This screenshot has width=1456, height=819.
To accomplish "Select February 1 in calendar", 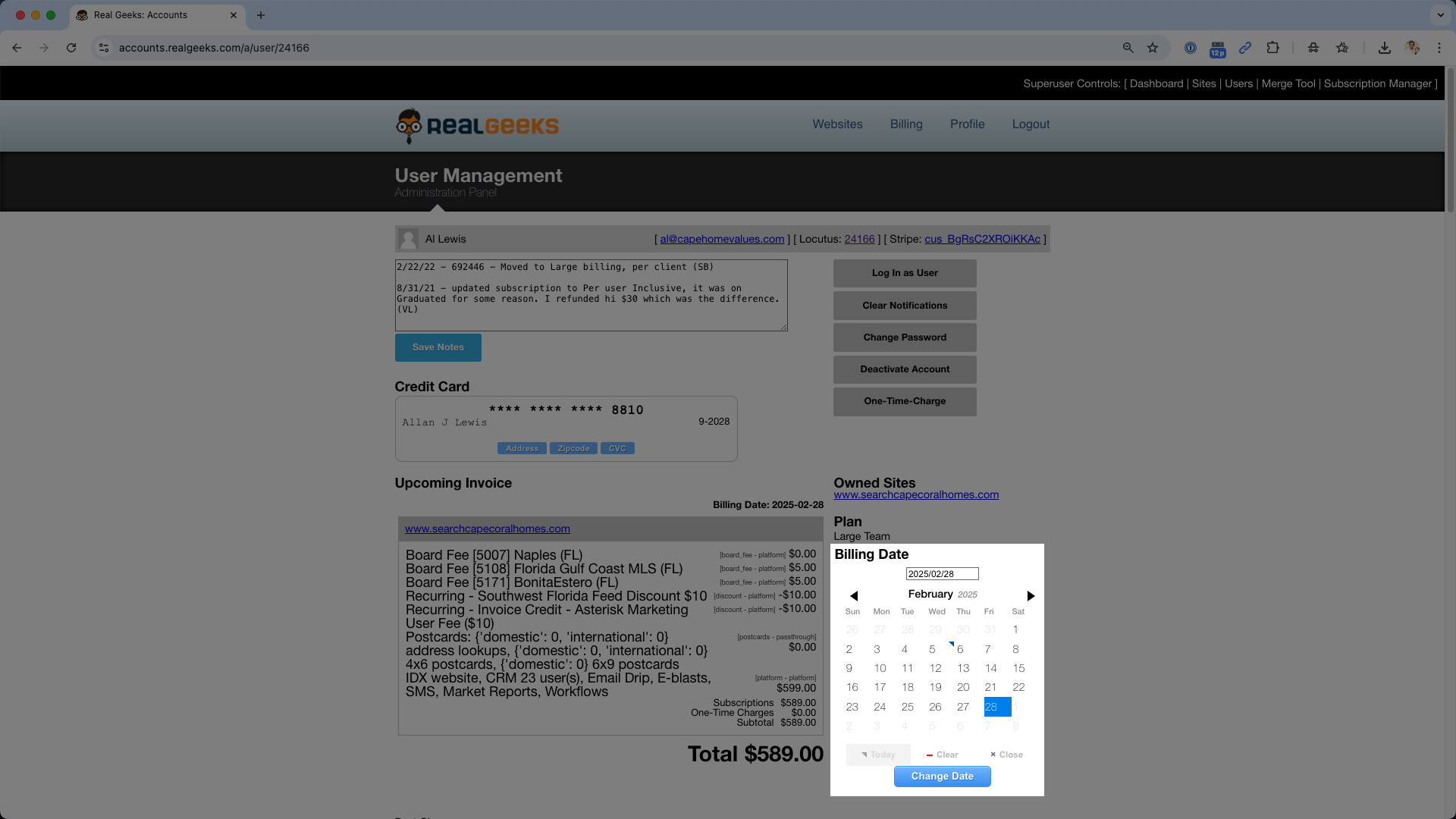I will pos(1015,630).
